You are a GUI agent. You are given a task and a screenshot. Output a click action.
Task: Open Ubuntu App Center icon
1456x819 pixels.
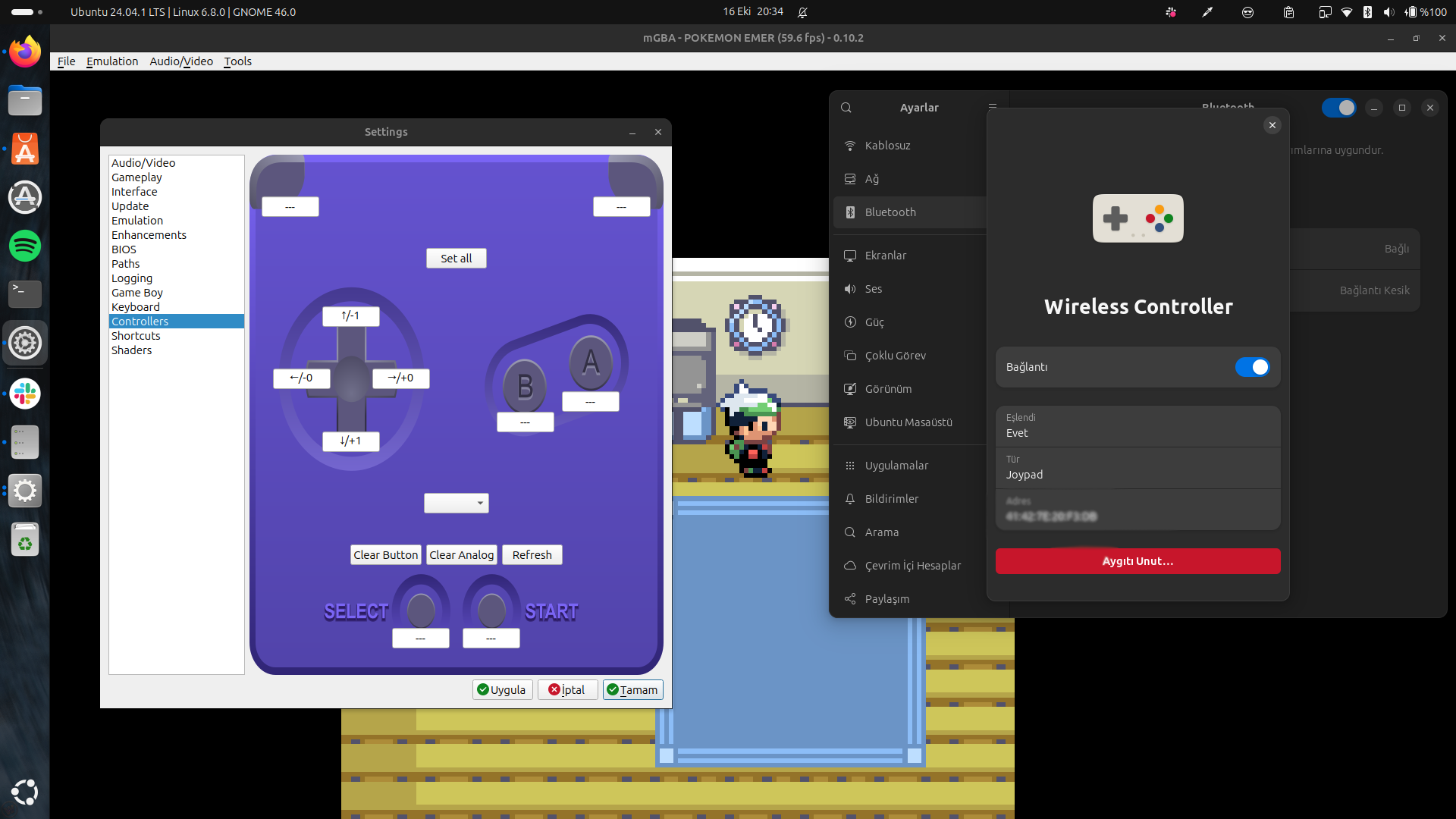pyautogui.click(x=25, y=149)
